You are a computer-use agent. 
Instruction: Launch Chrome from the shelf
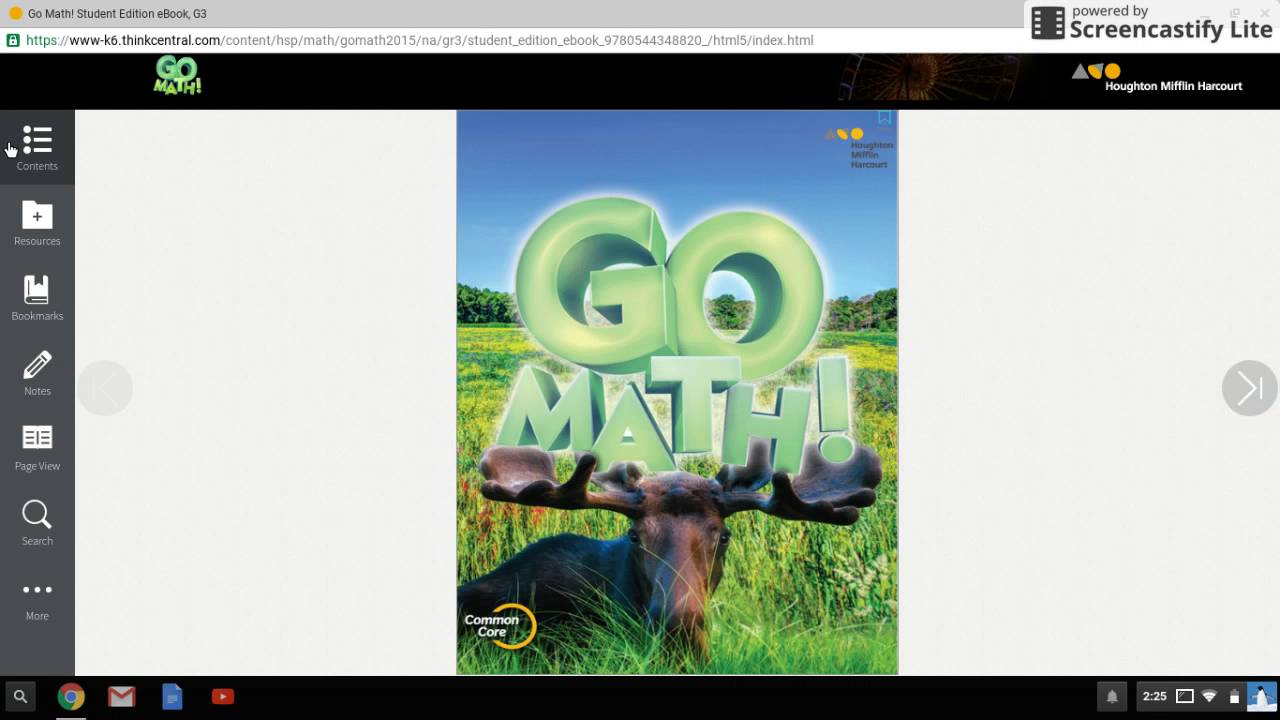pyautogui.click(x=71, y=697)
